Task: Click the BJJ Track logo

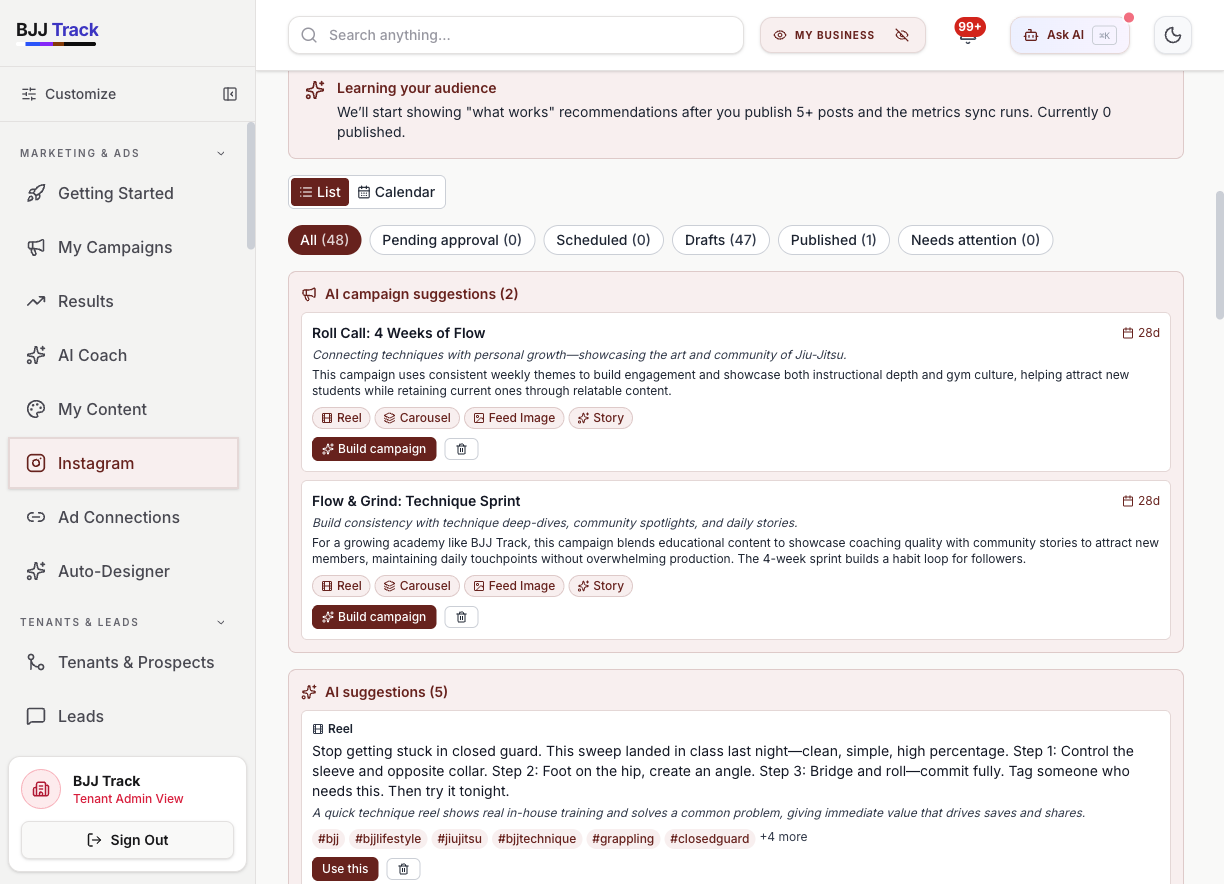Action: tap(57, 31)
